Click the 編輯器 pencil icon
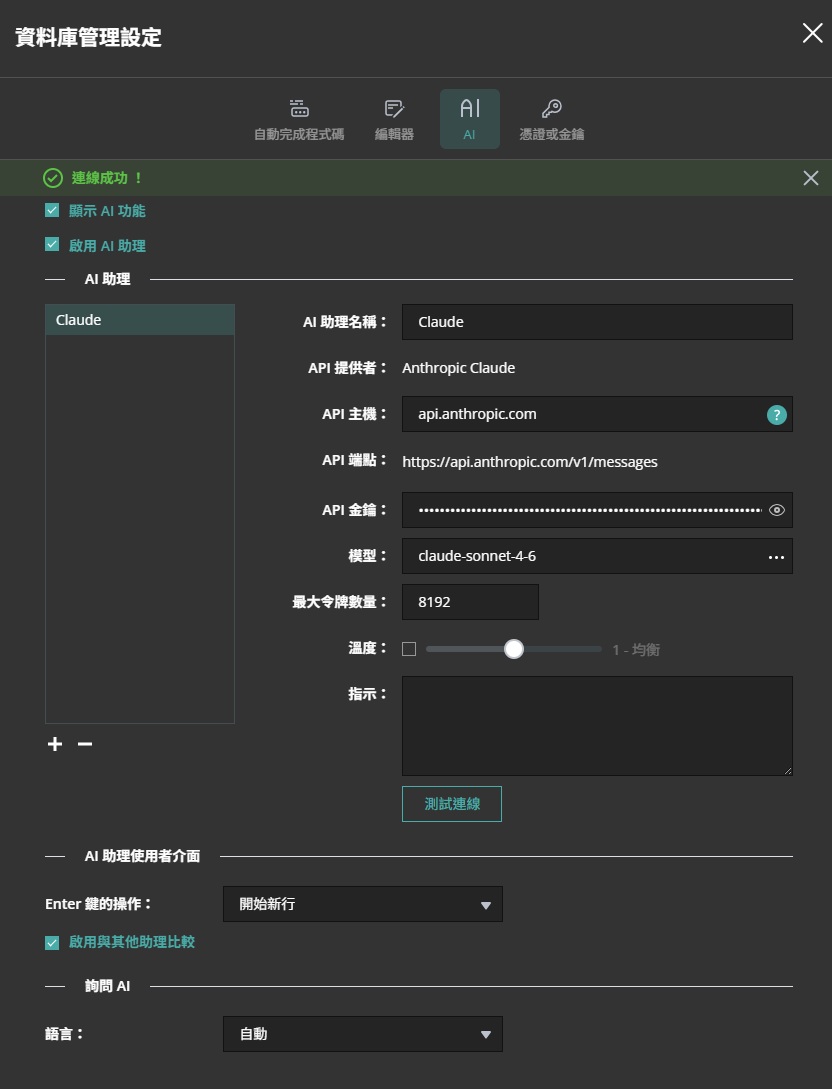This screenshot has width=832, height=1089. click(393, 107)
